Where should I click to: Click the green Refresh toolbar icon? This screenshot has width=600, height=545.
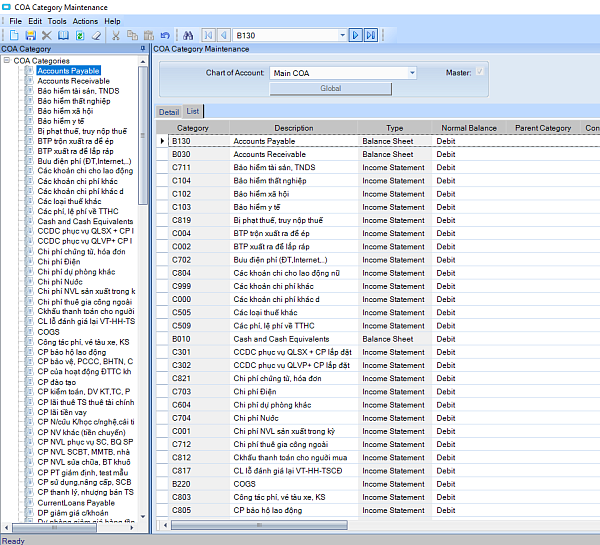[80, 36]
